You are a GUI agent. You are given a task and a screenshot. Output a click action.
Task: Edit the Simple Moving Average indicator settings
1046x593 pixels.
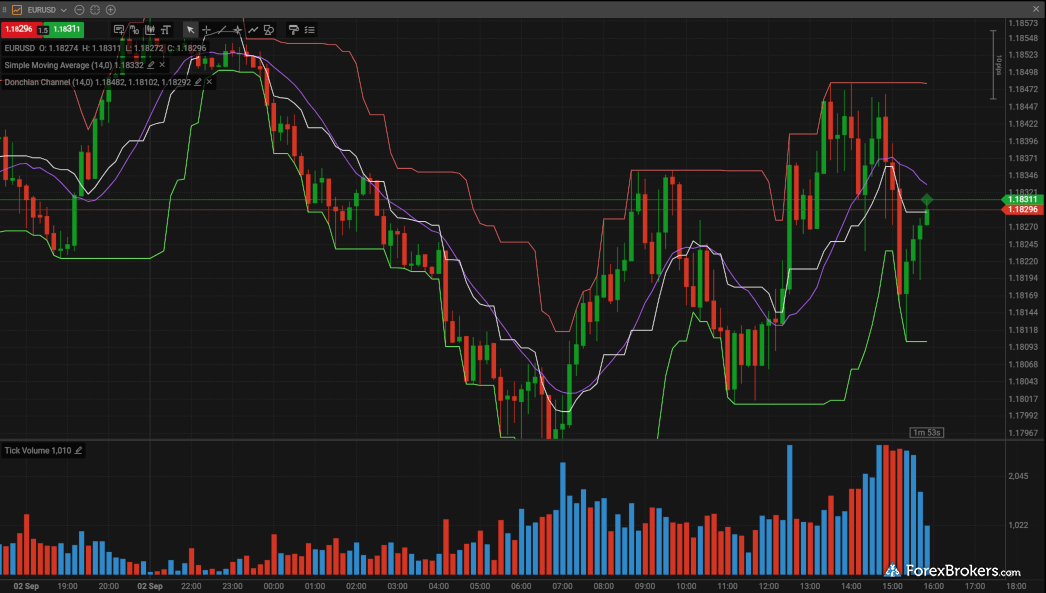click(x=151, y=65)
